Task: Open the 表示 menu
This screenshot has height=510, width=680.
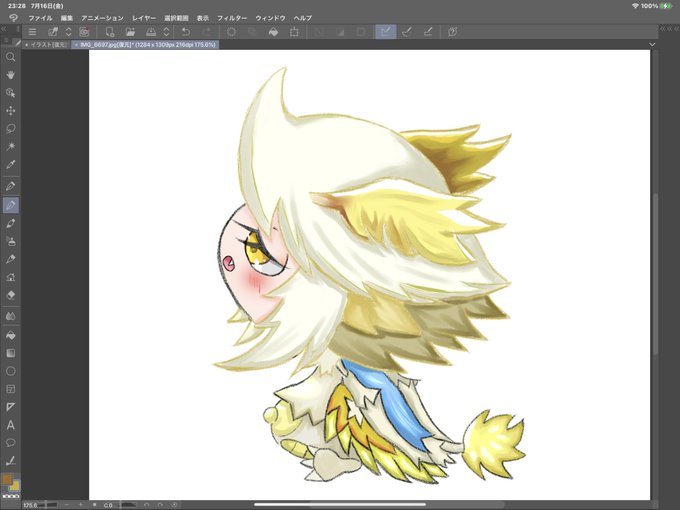Action: tap(203, 18)
